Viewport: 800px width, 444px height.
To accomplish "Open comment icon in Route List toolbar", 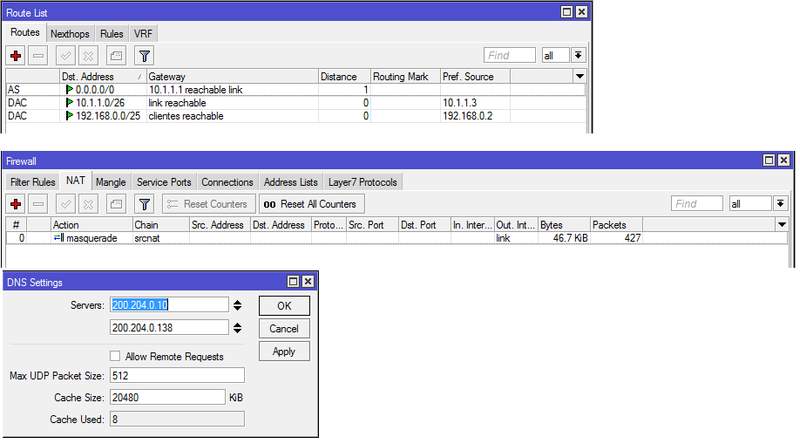I will [x=116, y=56].
